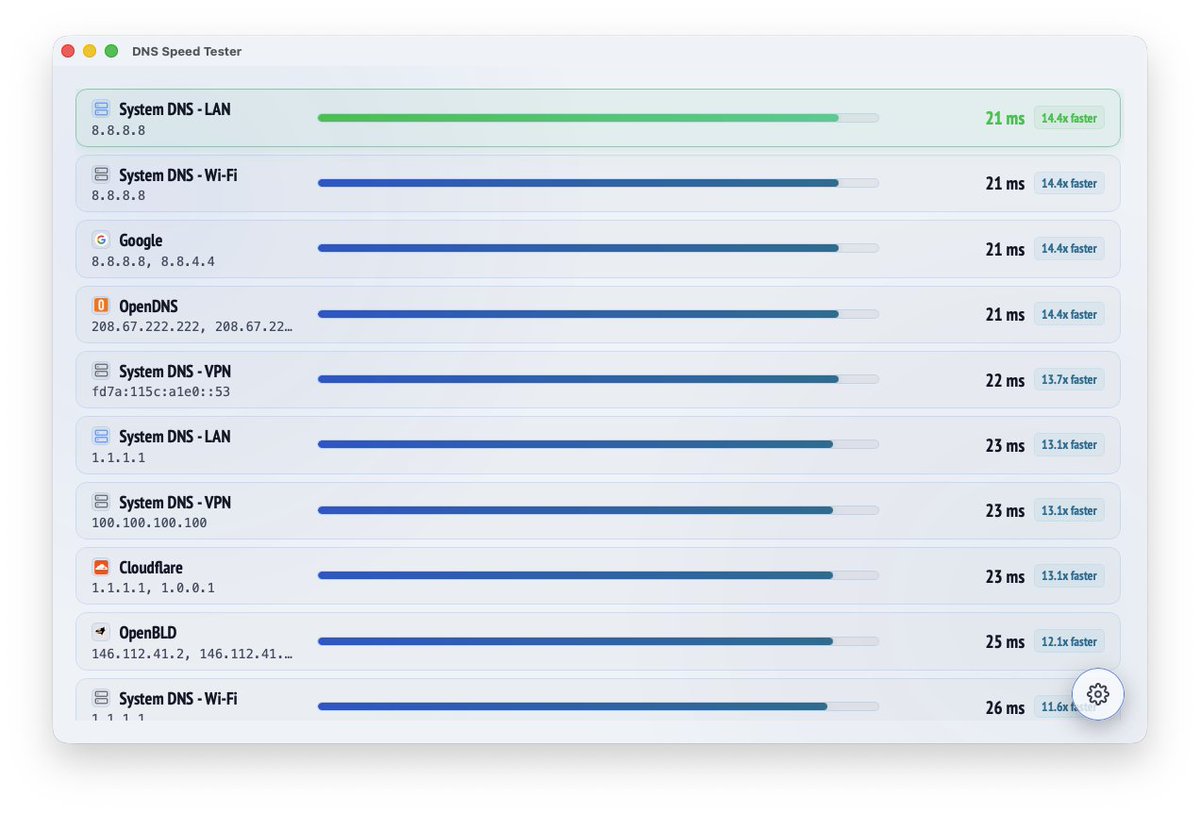
Task: Click '21 ms' in the OpenDNS row
Action: tap(1005, 314)
